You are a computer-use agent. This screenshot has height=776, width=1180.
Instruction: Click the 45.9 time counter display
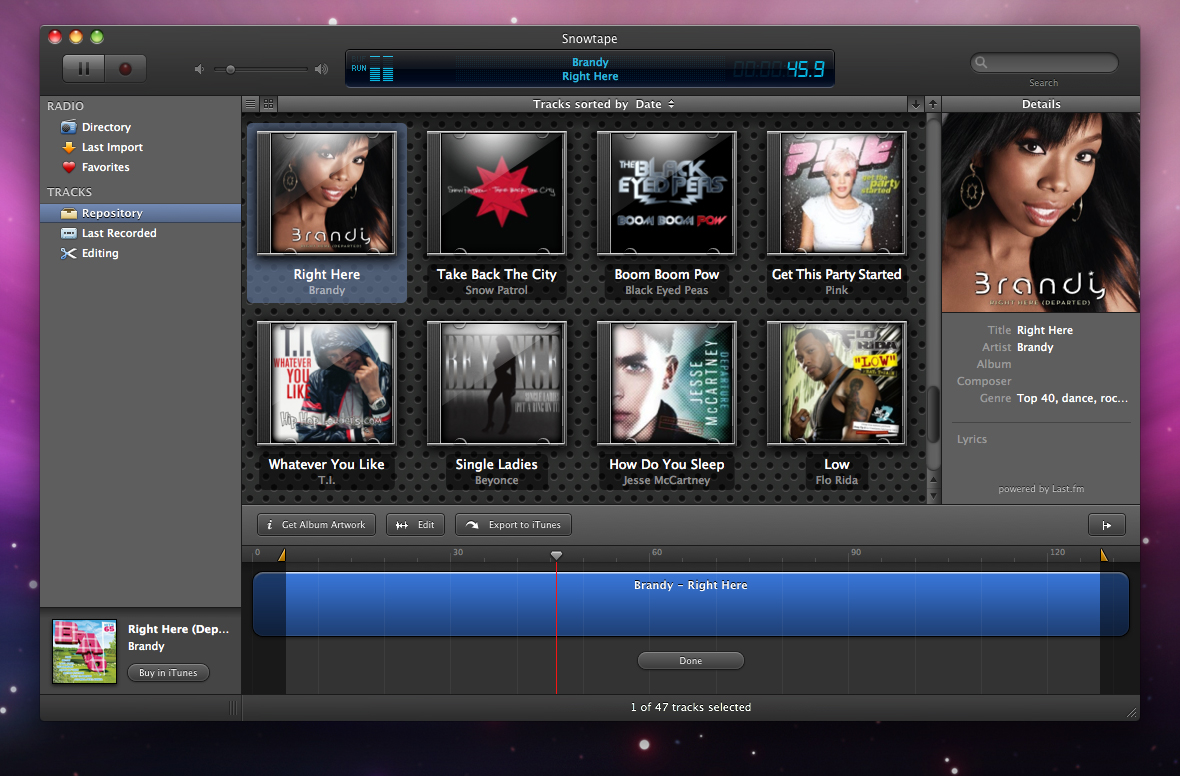click(805, 69)
